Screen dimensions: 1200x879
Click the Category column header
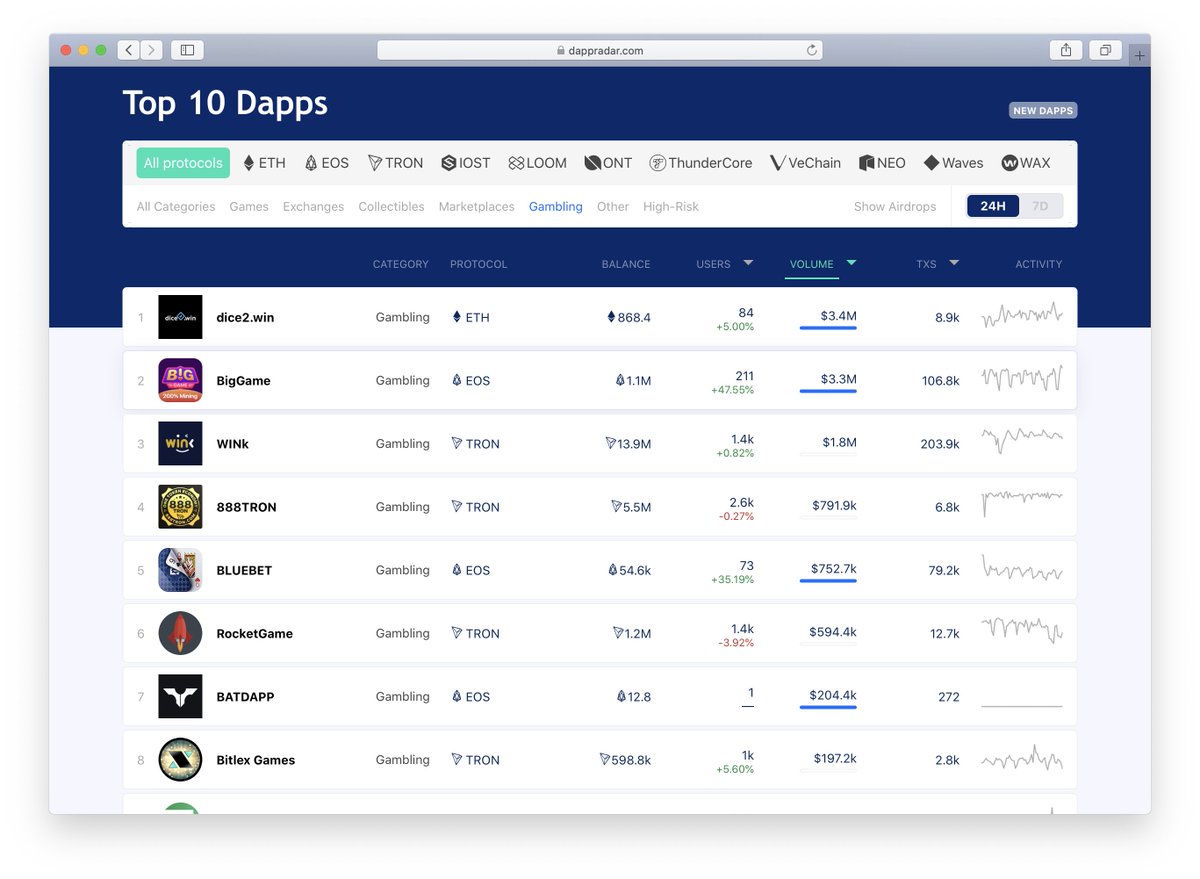[x=400, y=264]
